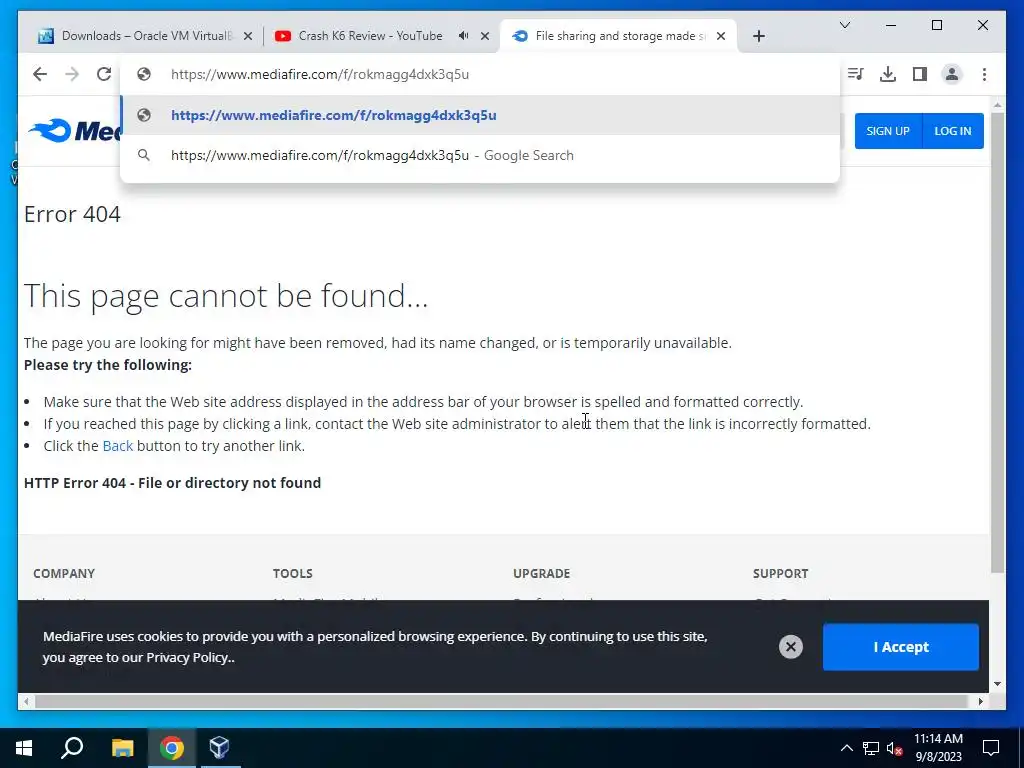Click the SUPPORT footer heading
The image size is (1024, 768).
(x=780, y=573)
